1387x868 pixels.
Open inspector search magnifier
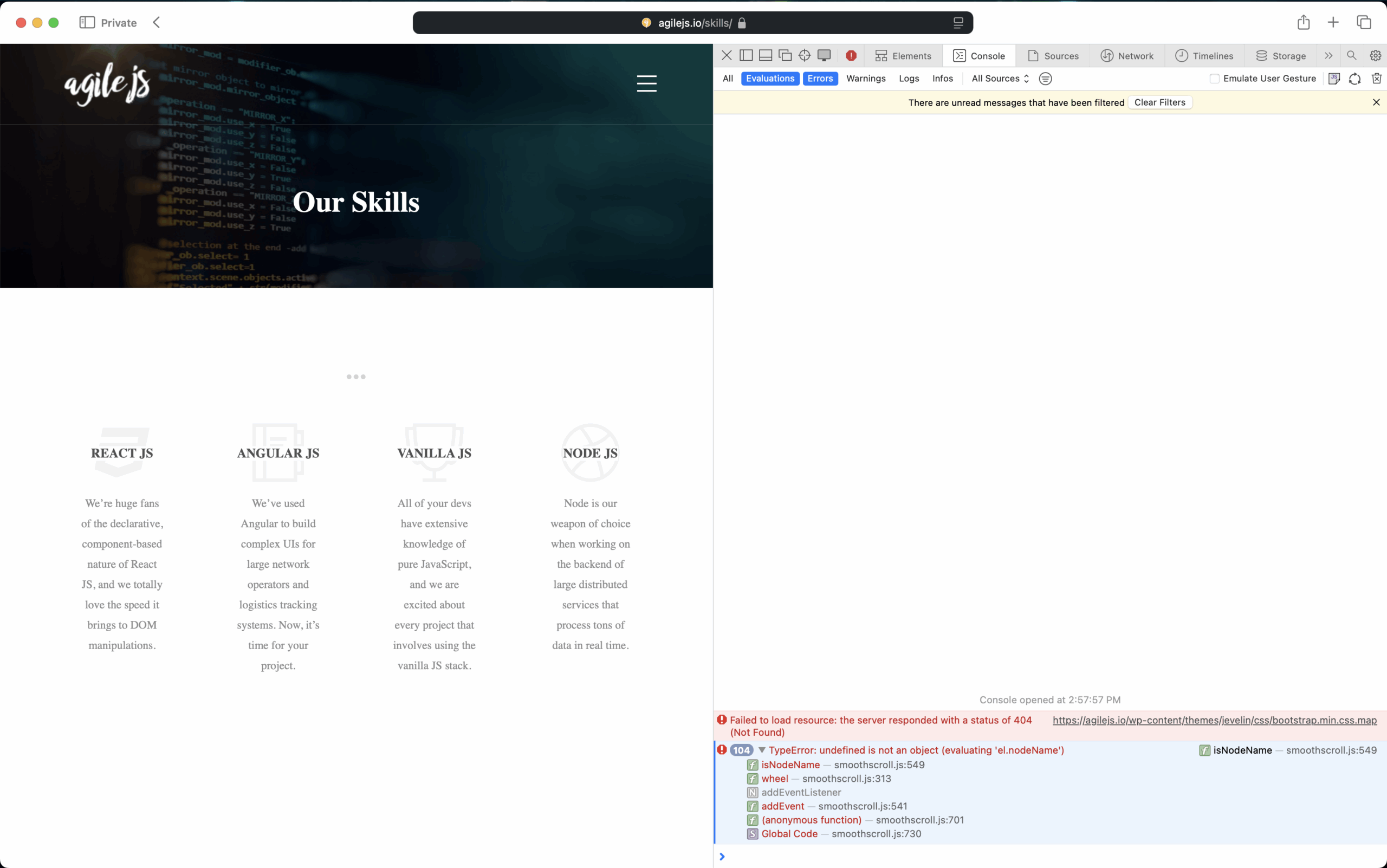point(1351,56)
